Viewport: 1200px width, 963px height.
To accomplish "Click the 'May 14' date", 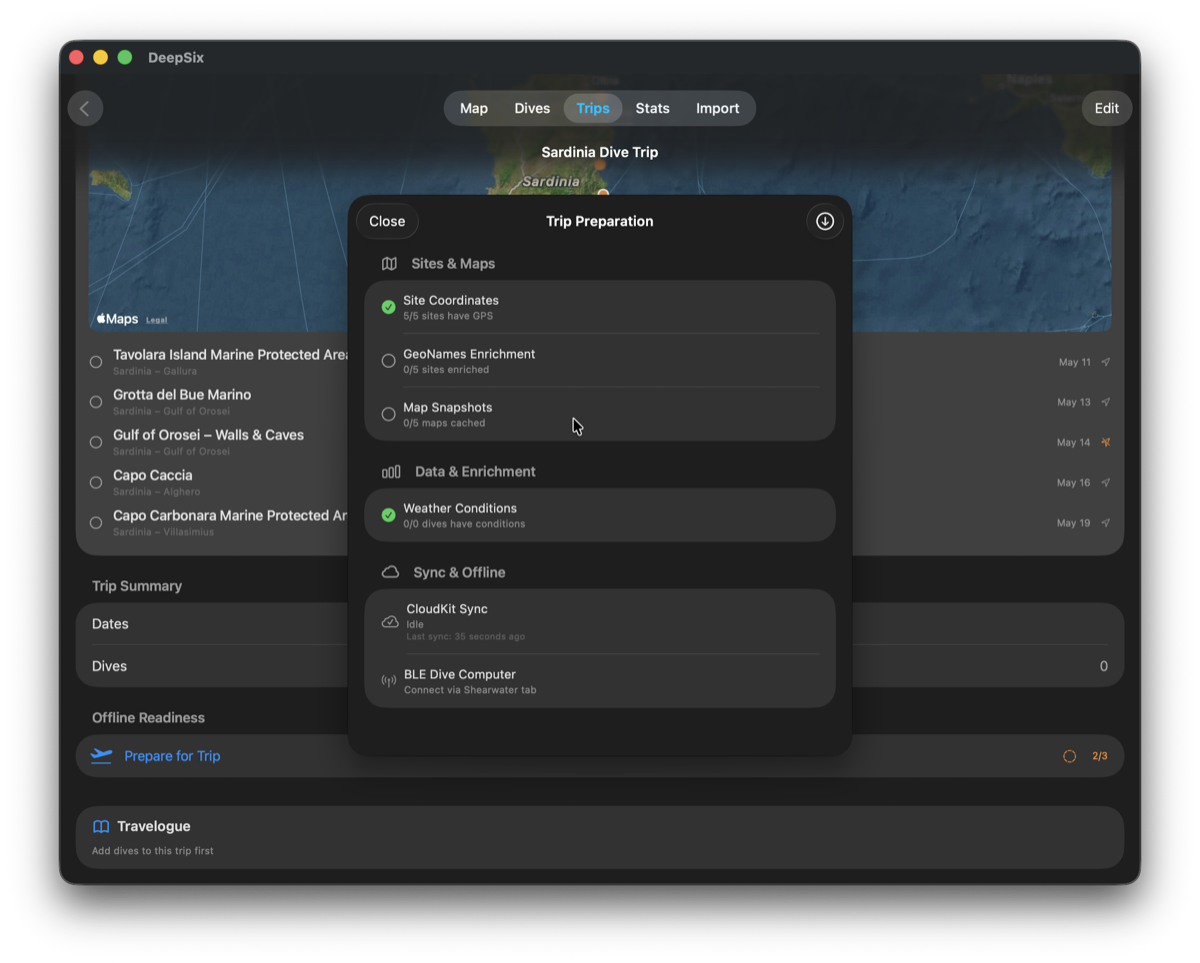I will [x=1074, y=442].
